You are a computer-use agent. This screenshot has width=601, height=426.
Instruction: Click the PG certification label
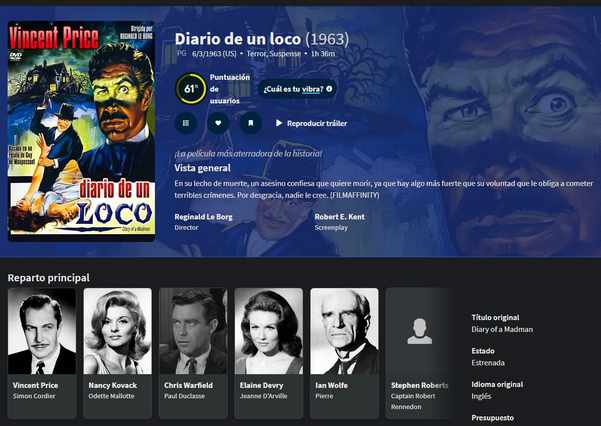point(182,53)
